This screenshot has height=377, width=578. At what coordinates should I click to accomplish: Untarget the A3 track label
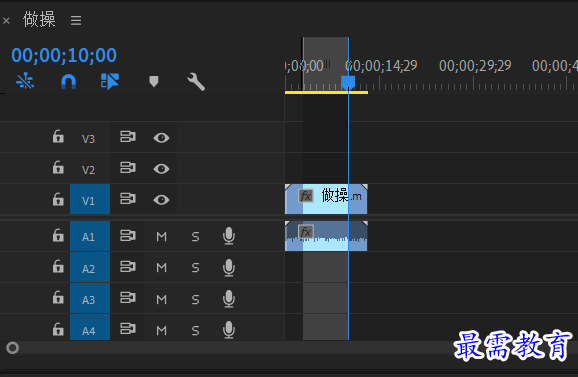(x=90, y=299)
